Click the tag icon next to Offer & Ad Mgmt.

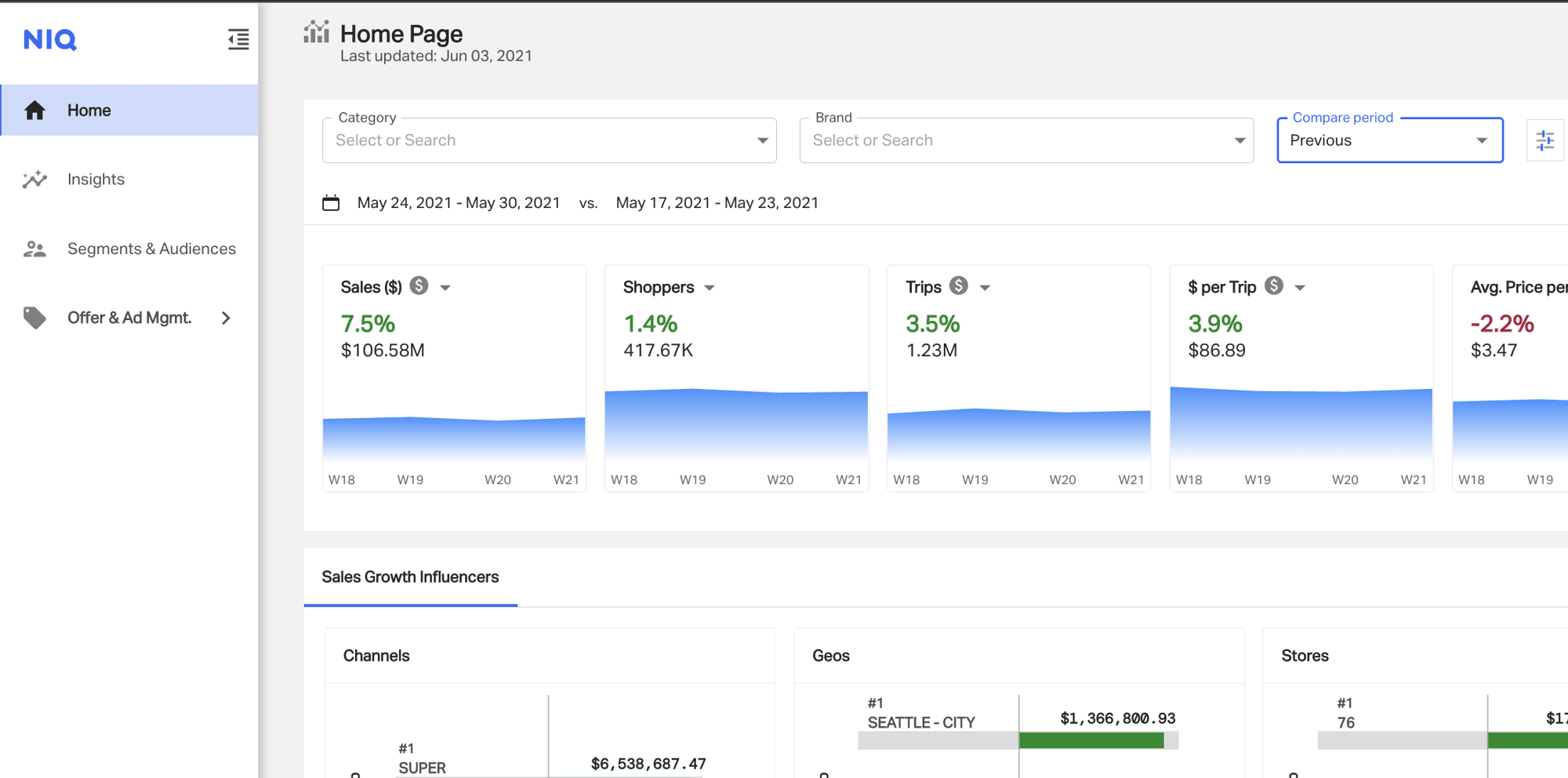click(x=34, y=317)
